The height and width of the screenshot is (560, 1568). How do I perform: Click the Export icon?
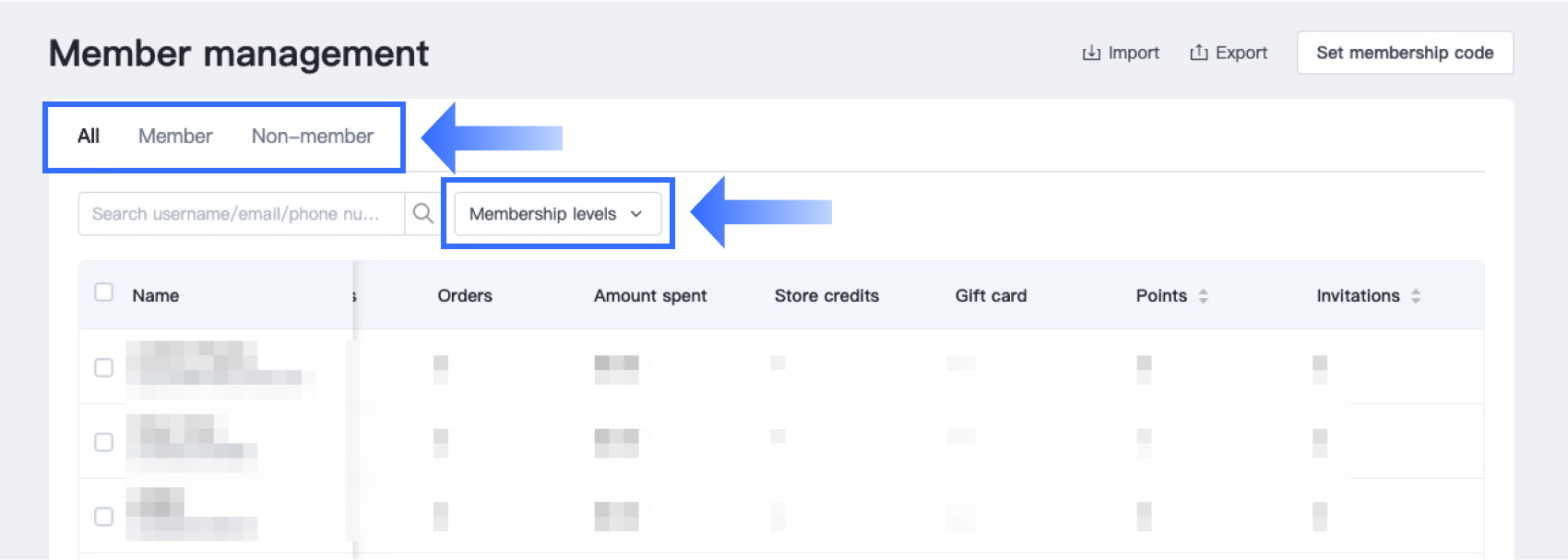tap(1199, 54)
